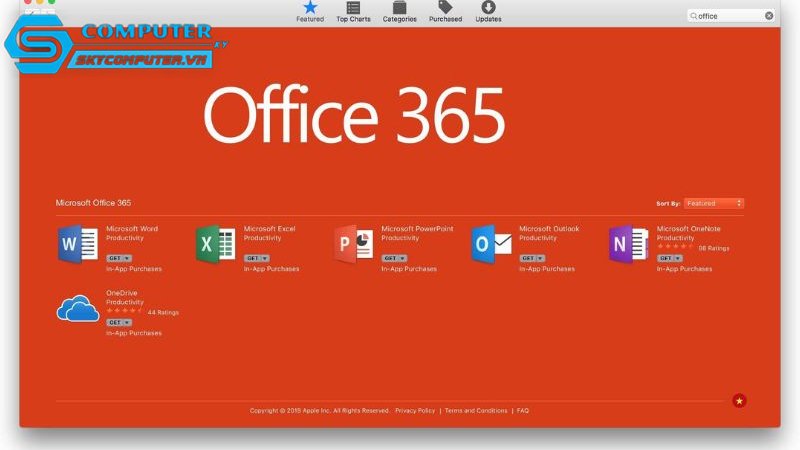This screenshot has width=800, height=450.
Task: Open the Microsoft PowerPoint app icon
Action: (354, 244)
